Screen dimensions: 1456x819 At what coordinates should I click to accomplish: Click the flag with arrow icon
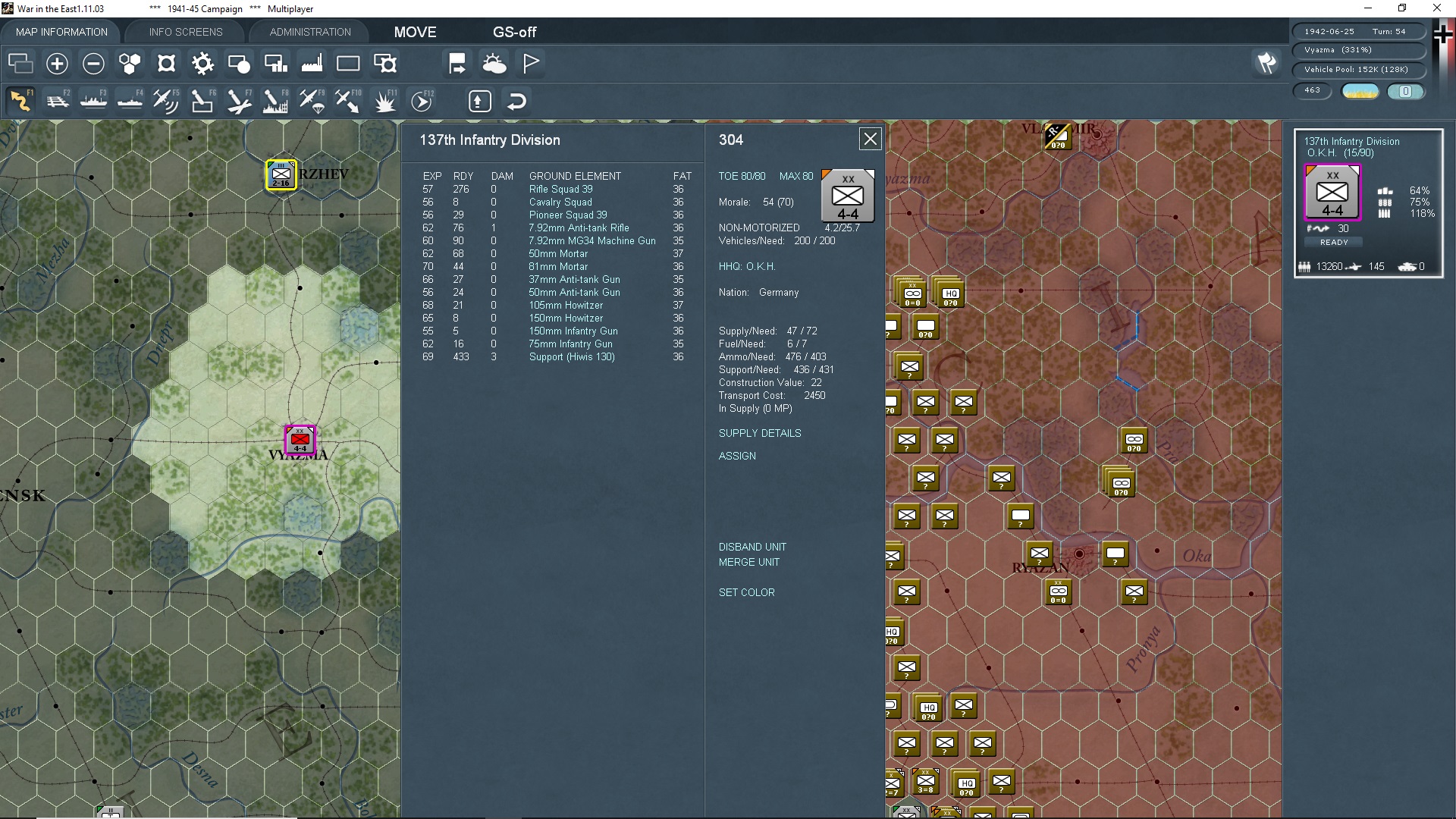pyautogui.click(x=457, y=63)
